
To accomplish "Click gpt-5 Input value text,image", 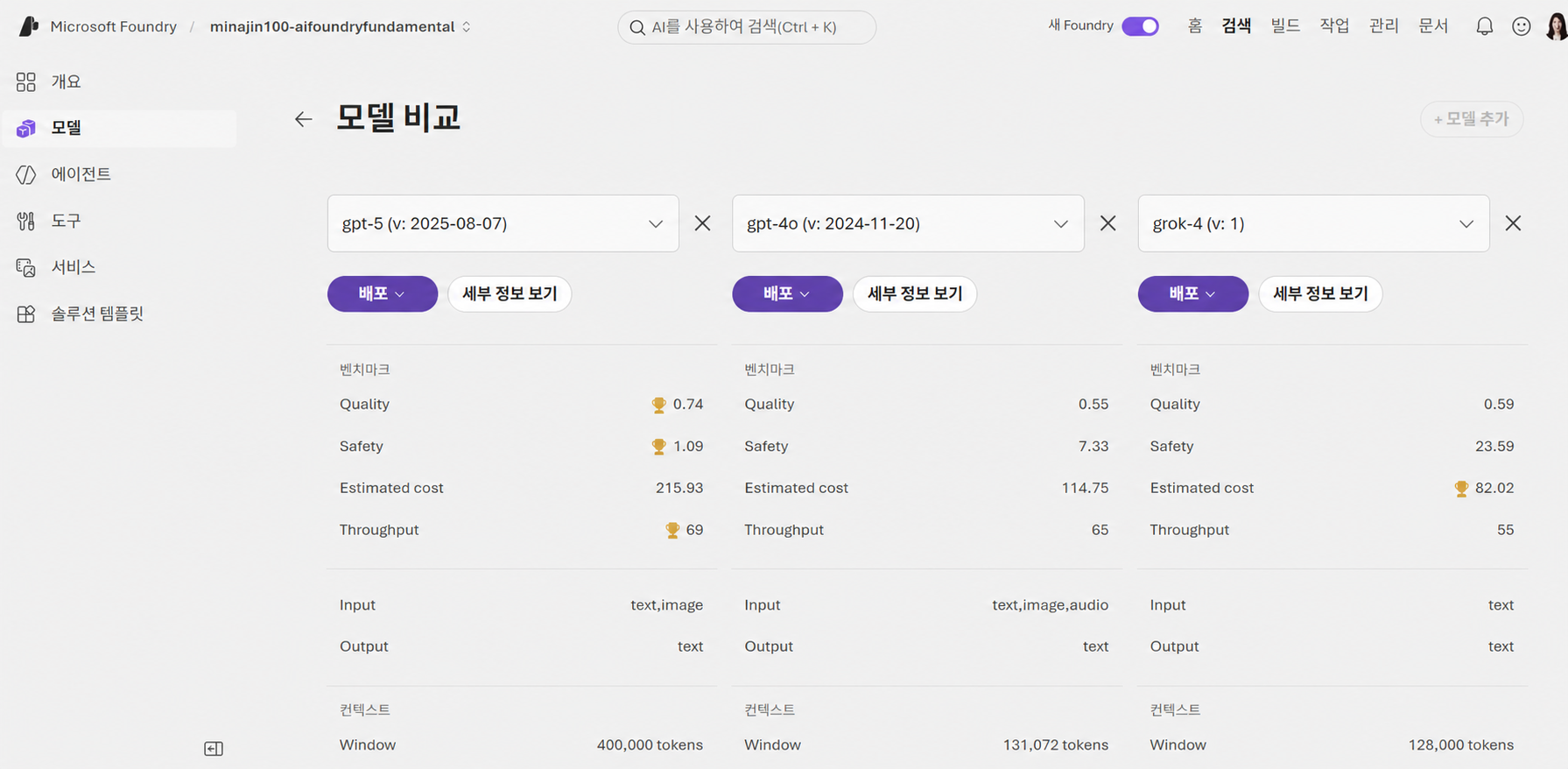I will (666, 605).
